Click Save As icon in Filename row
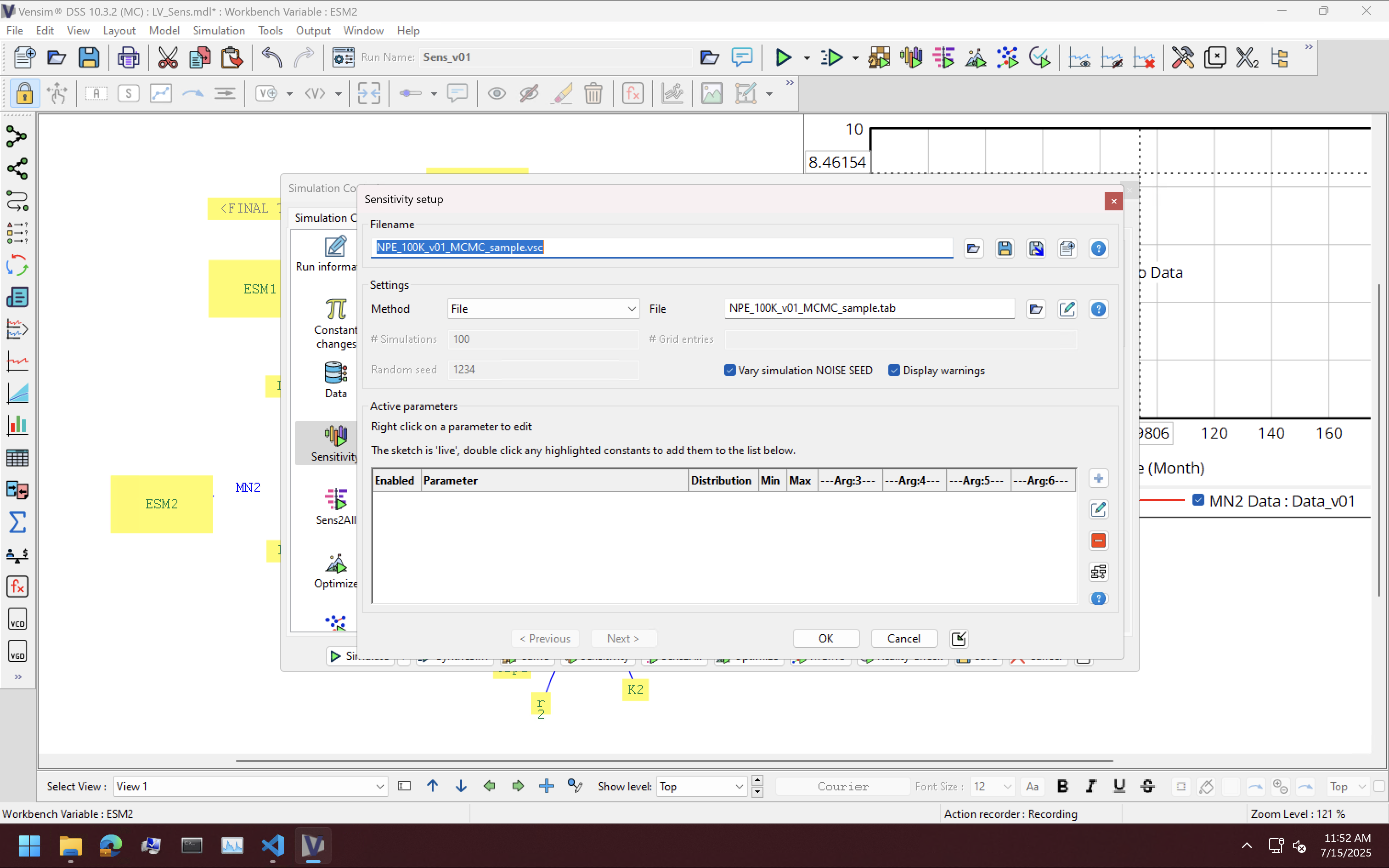The width and height of the screenshot is (1389, 868). pos(1036,248)
